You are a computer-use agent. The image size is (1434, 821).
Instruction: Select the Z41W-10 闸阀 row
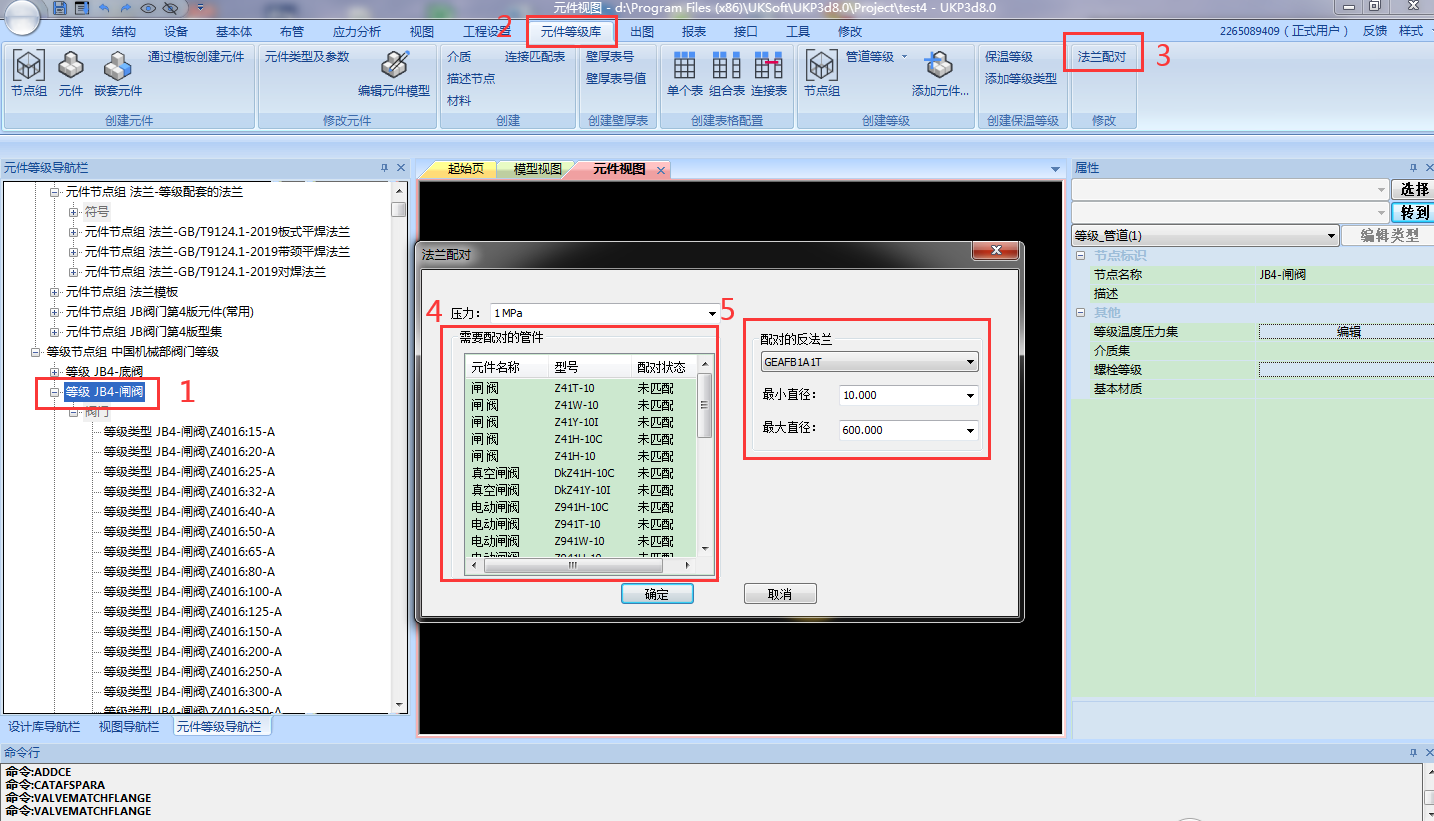(x=580, y=405)
